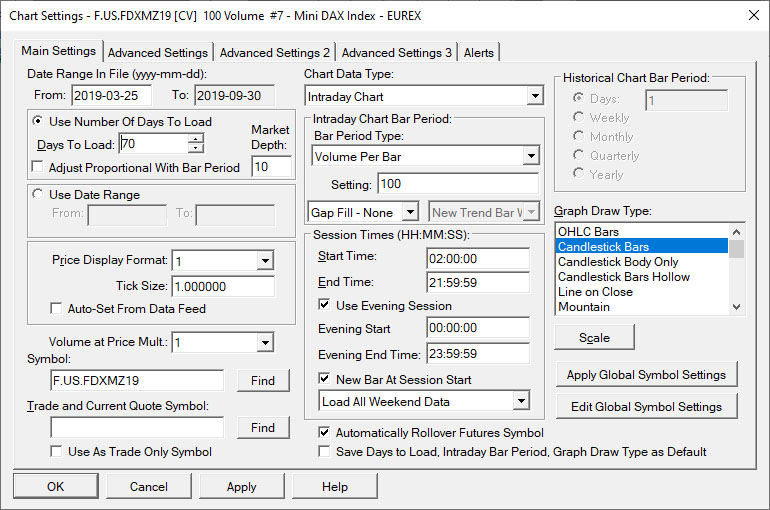Screen dimensions: 770x510
Task: Click the Evening Start time field
Action: (478, 327)
